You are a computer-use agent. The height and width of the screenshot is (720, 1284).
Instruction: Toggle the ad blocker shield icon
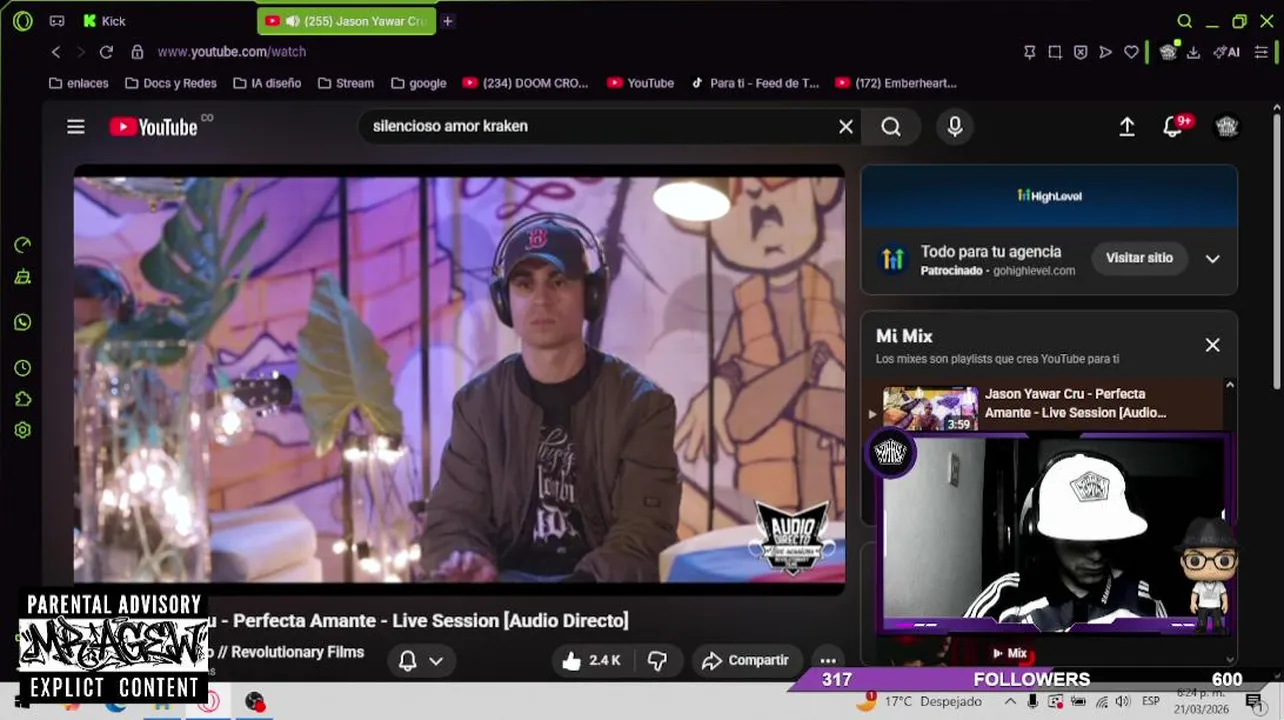1080,52
